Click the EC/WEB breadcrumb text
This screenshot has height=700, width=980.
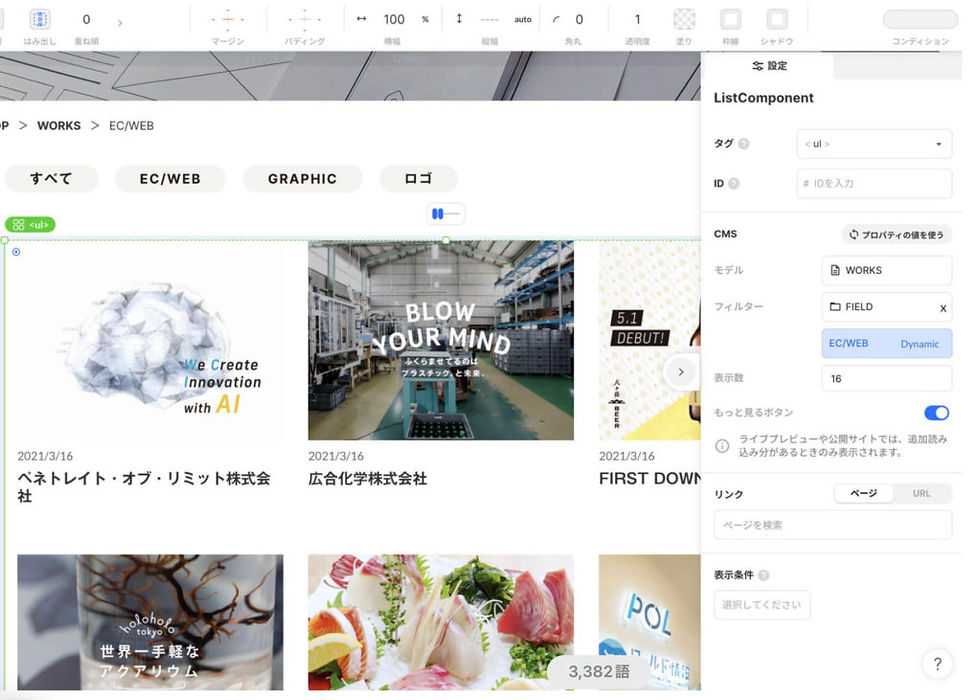pos(131,126)
